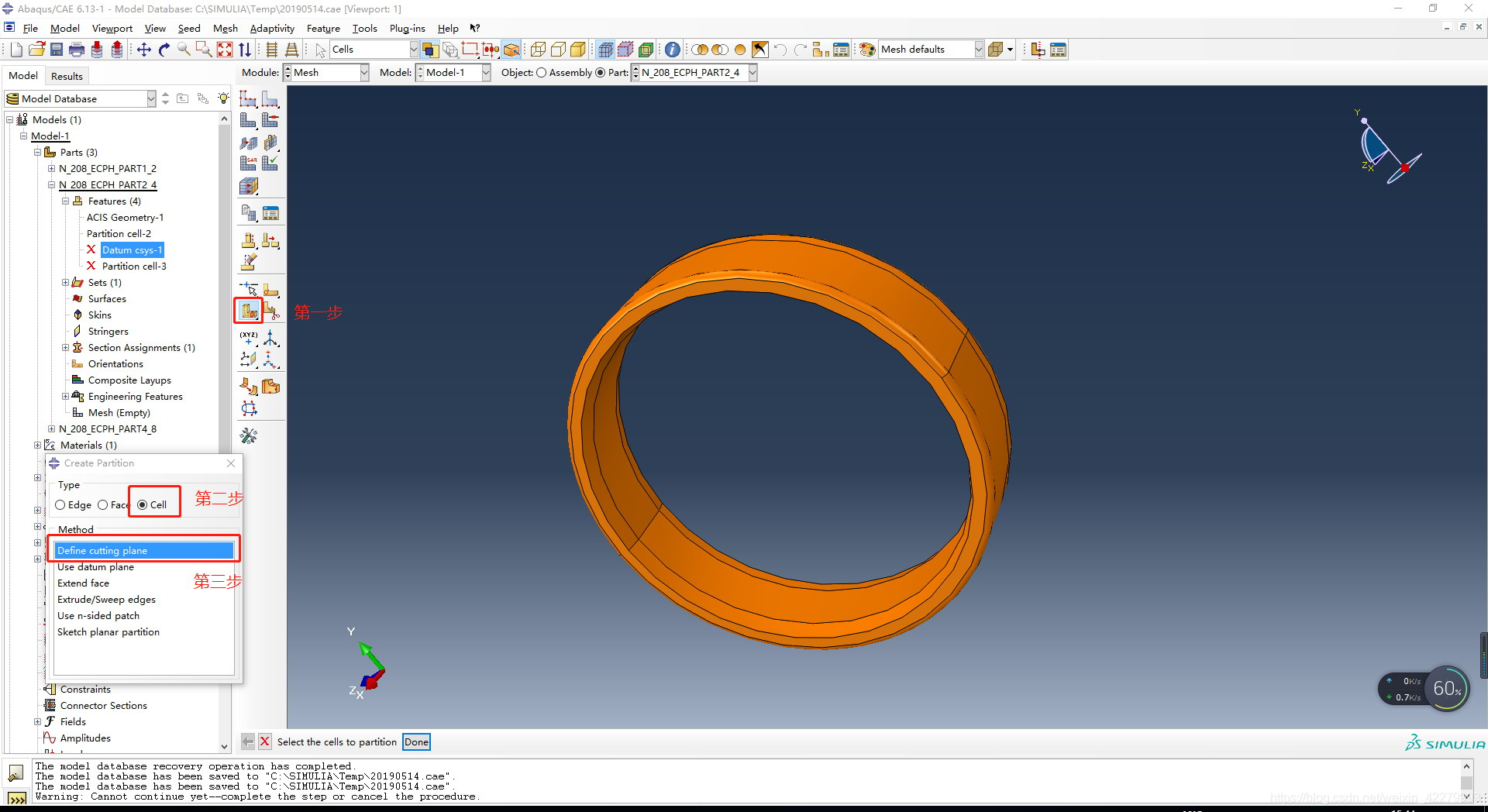The width and height of the screenshot is (1488, 812).
Task: Save the model database via toolbar
Action: click(57, 50)
